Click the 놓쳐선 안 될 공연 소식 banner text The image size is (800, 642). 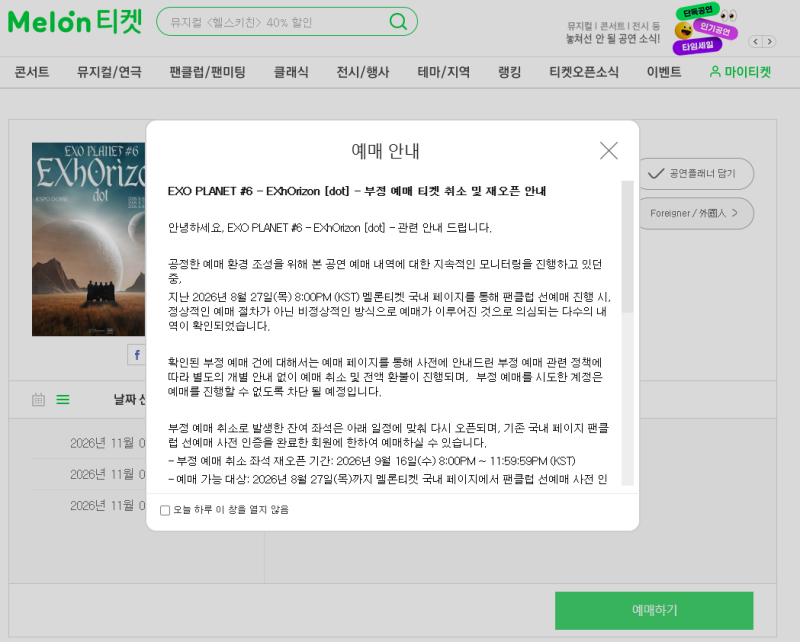point(612,39)
